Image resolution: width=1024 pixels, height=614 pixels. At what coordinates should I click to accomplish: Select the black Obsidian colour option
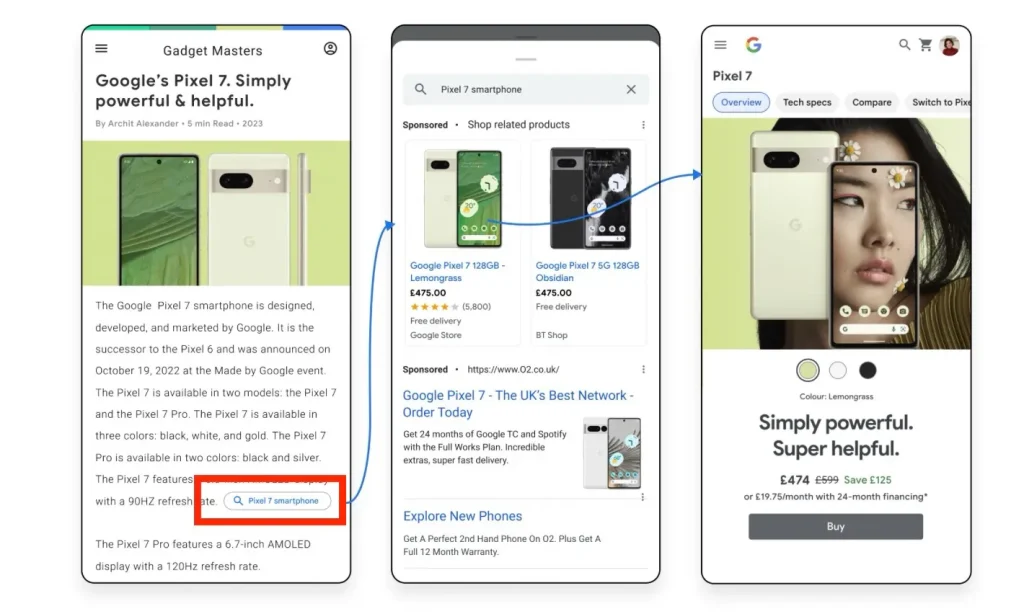(x=867, y=370)
